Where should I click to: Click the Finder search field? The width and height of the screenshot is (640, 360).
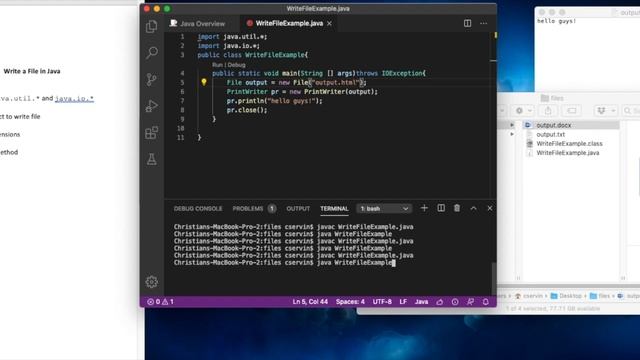coord(631,110)
